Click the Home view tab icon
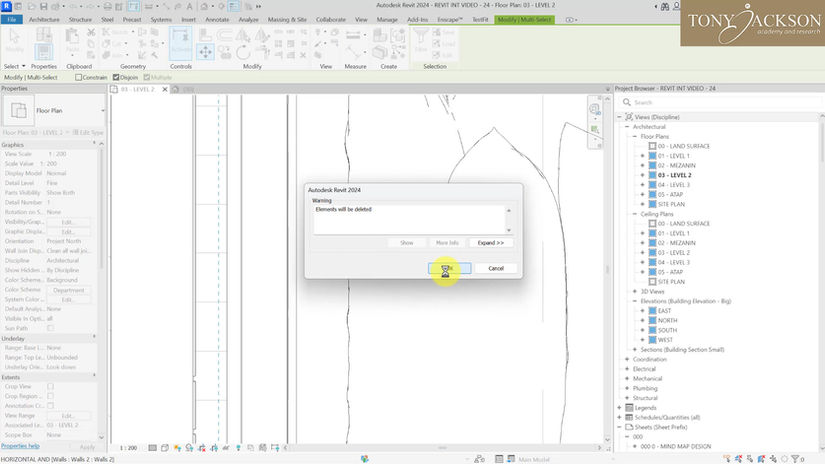The width and height of the screenshot is (825, 464). pos(176,89)
